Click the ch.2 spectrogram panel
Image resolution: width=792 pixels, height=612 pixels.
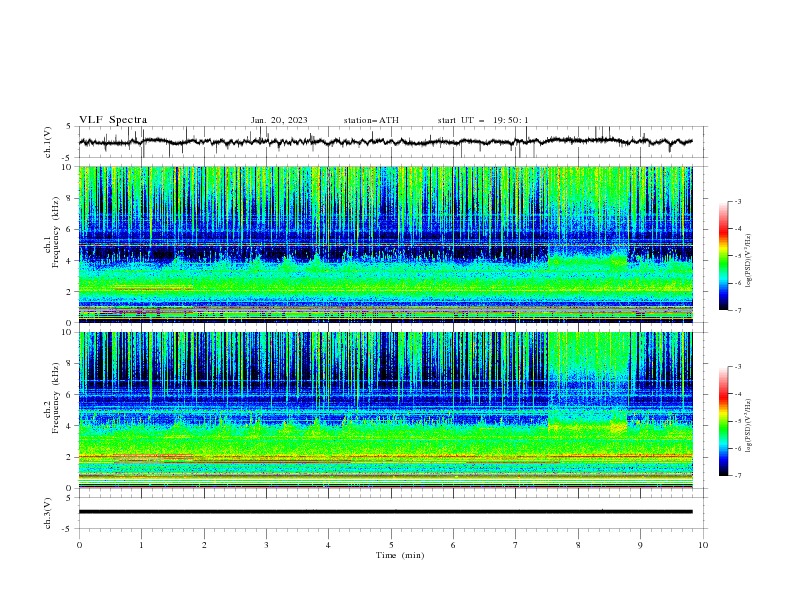coord(385,410)
